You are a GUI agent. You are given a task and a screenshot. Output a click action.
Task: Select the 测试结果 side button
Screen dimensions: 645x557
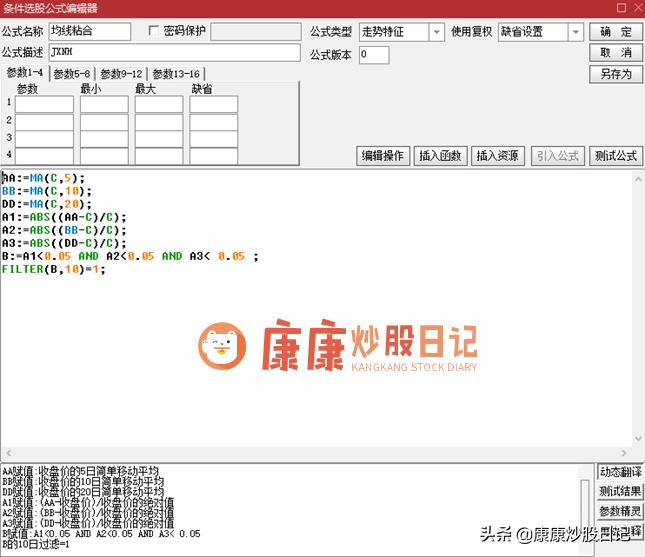coord(620,492)
